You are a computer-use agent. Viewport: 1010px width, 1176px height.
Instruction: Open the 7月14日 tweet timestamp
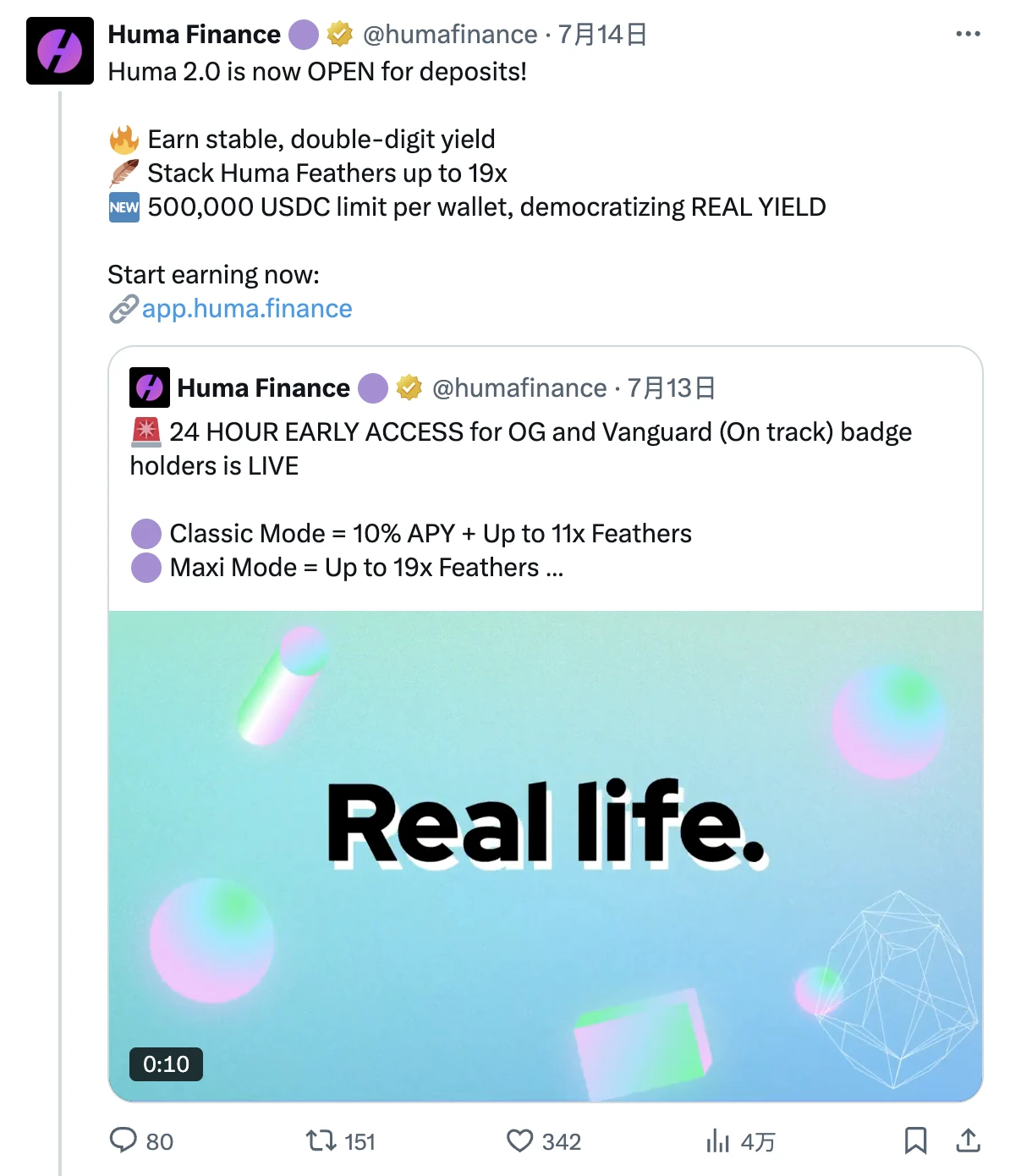602,35
